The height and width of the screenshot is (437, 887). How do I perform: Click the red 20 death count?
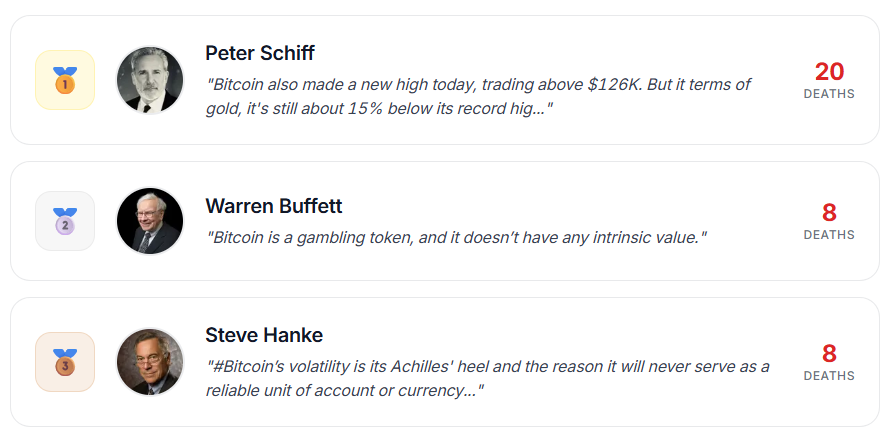829,72
